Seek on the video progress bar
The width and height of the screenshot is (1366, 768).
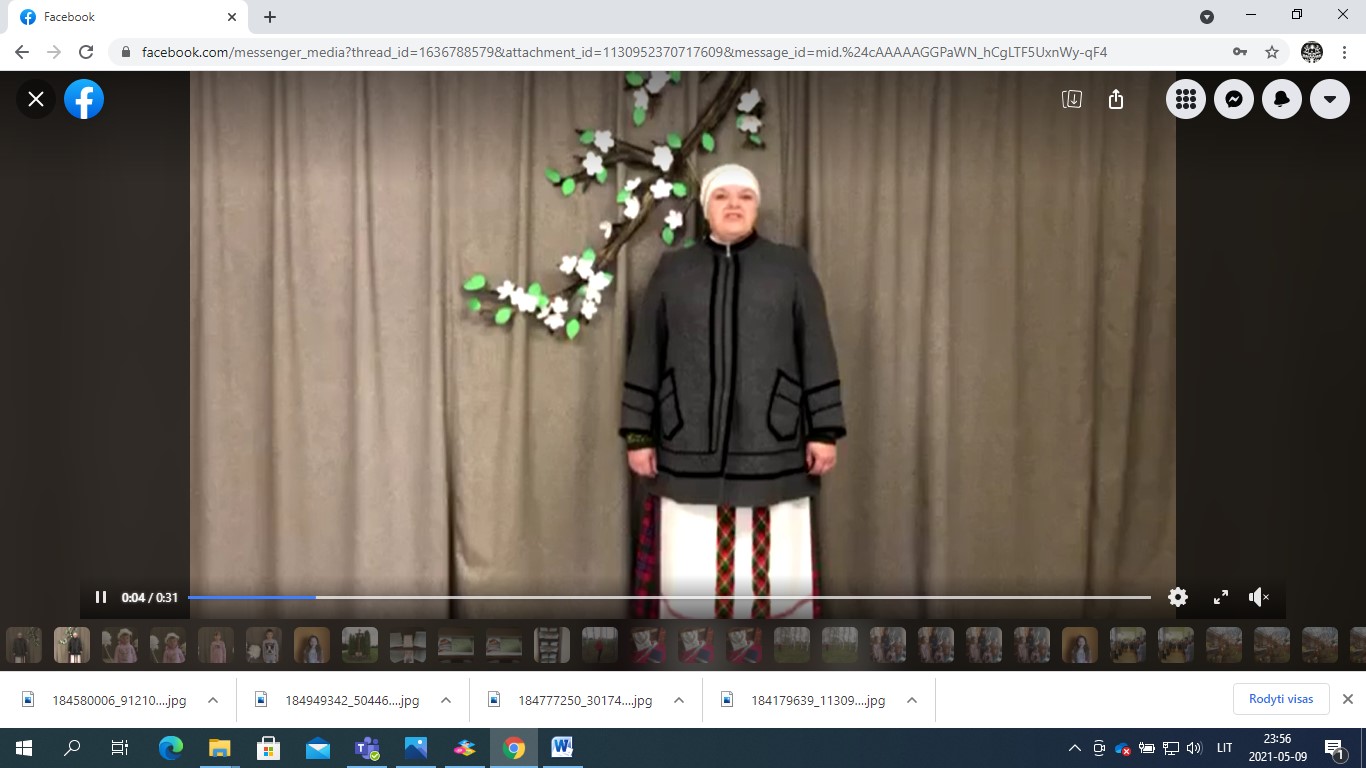point(669,597)
